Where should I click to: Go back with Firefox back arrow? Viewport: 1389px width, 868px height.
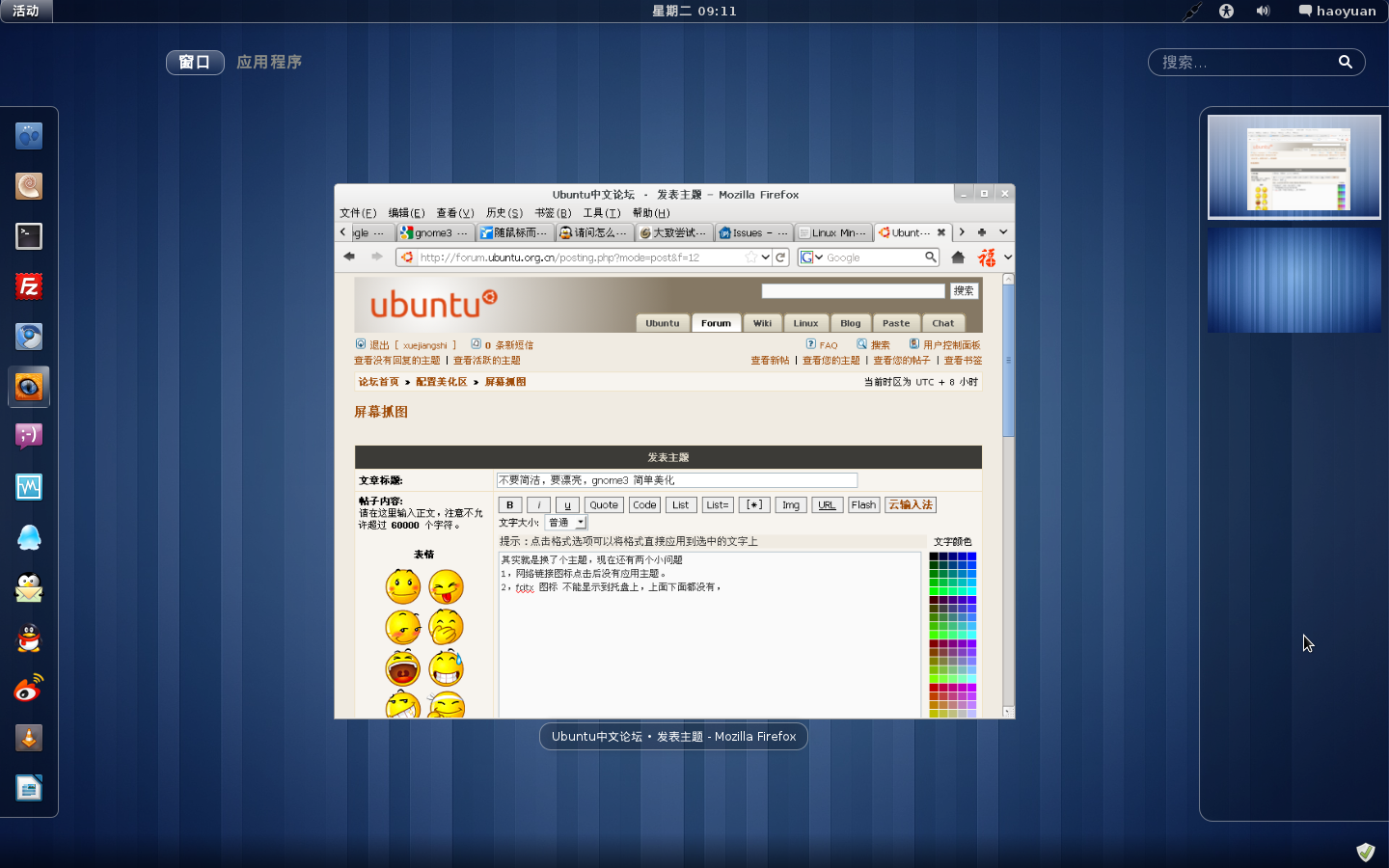pyautogui.click(x=349, y=257)
